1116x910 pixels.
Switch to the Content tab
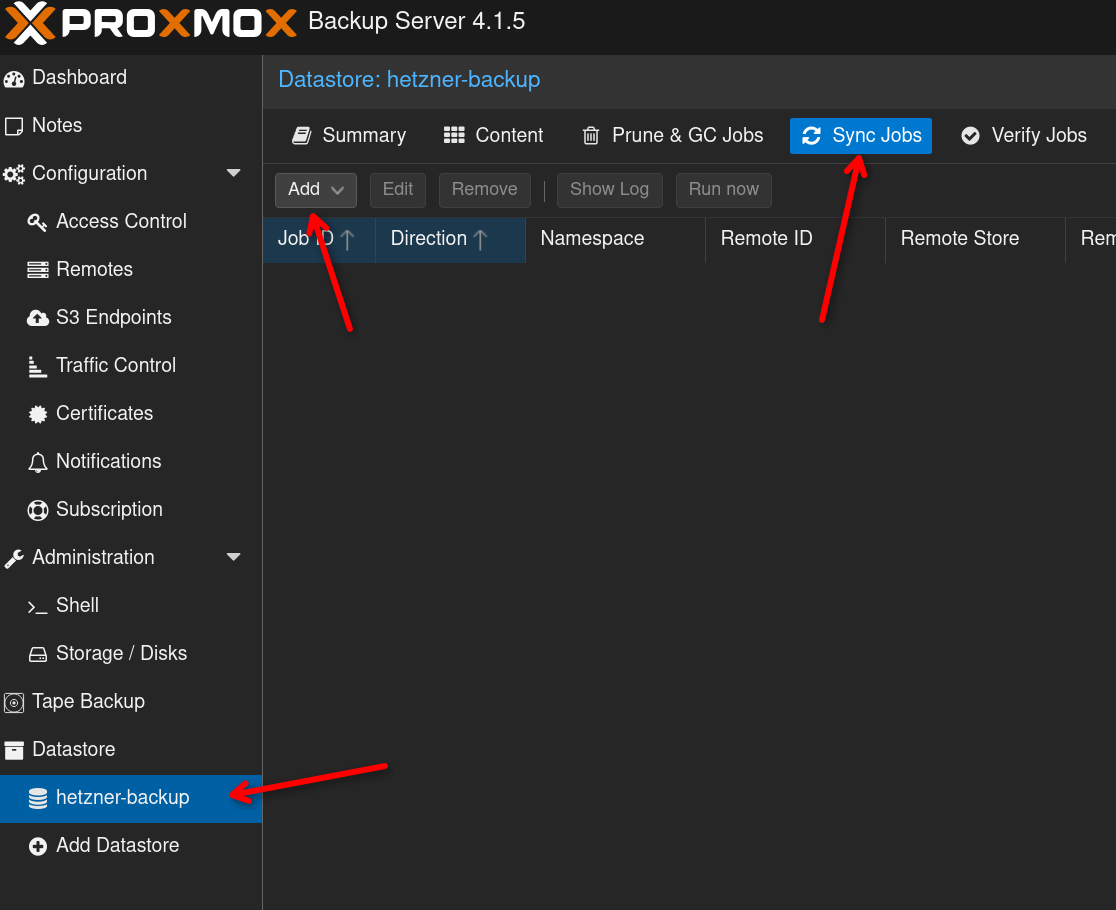click(x=494, y=136)
